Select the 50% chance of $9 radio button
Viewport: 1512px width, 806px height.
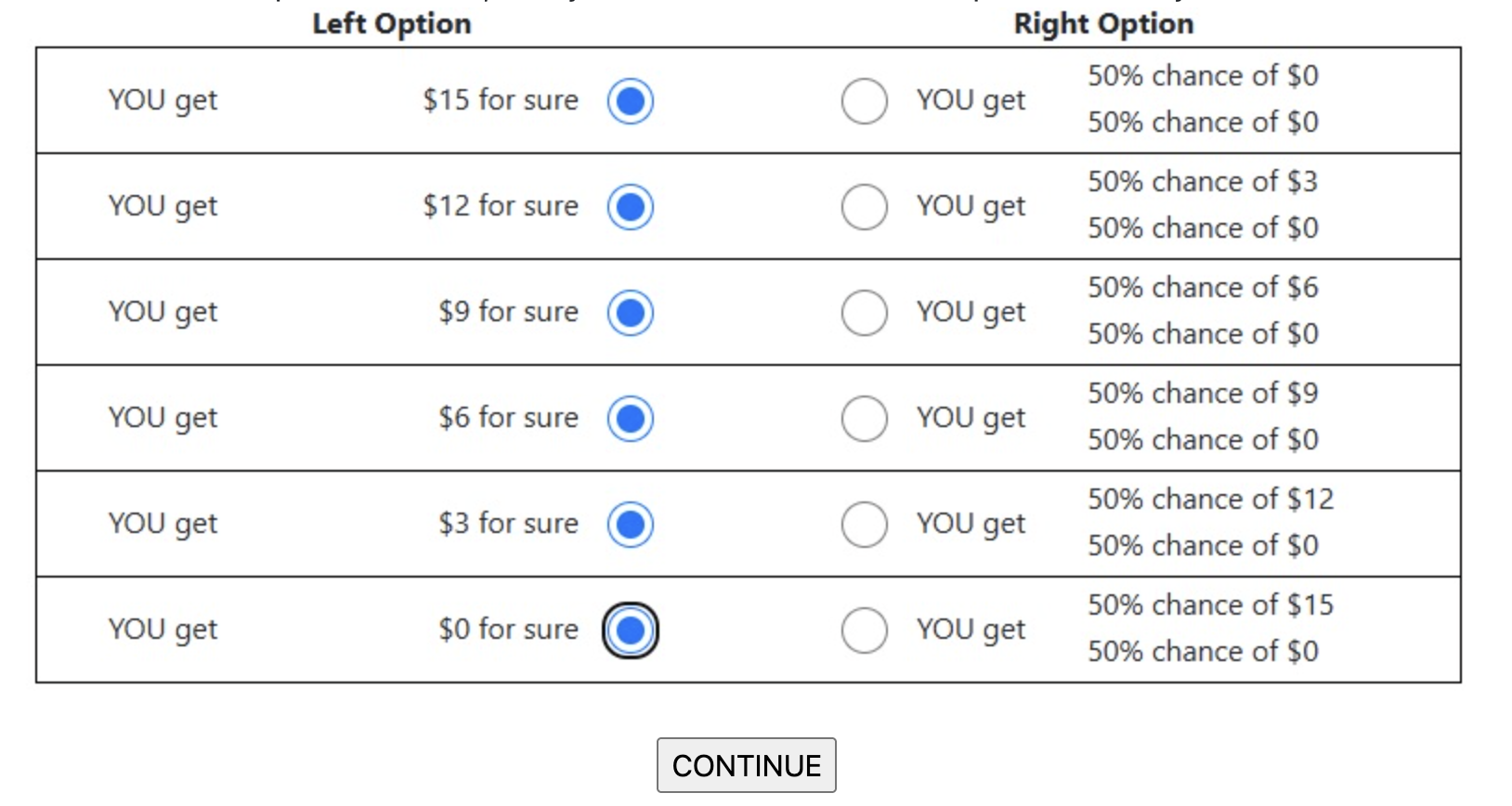coord(865,418)
